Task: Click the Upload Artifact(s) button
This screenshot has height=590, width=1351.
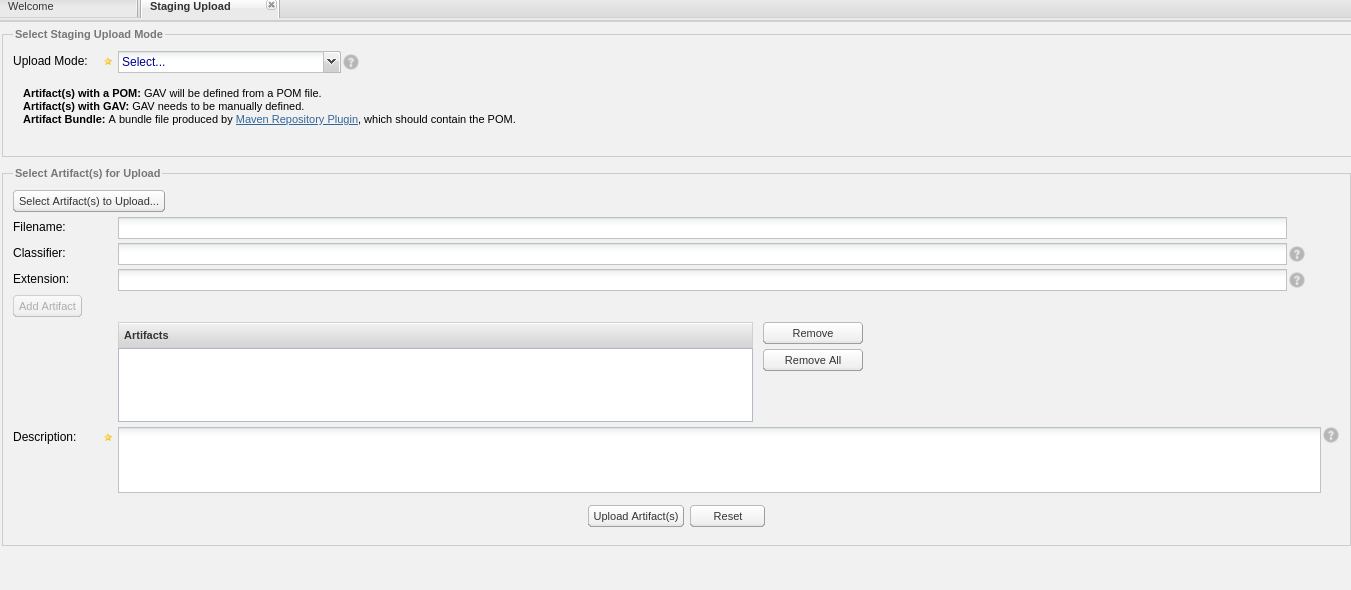Action: 636,516
